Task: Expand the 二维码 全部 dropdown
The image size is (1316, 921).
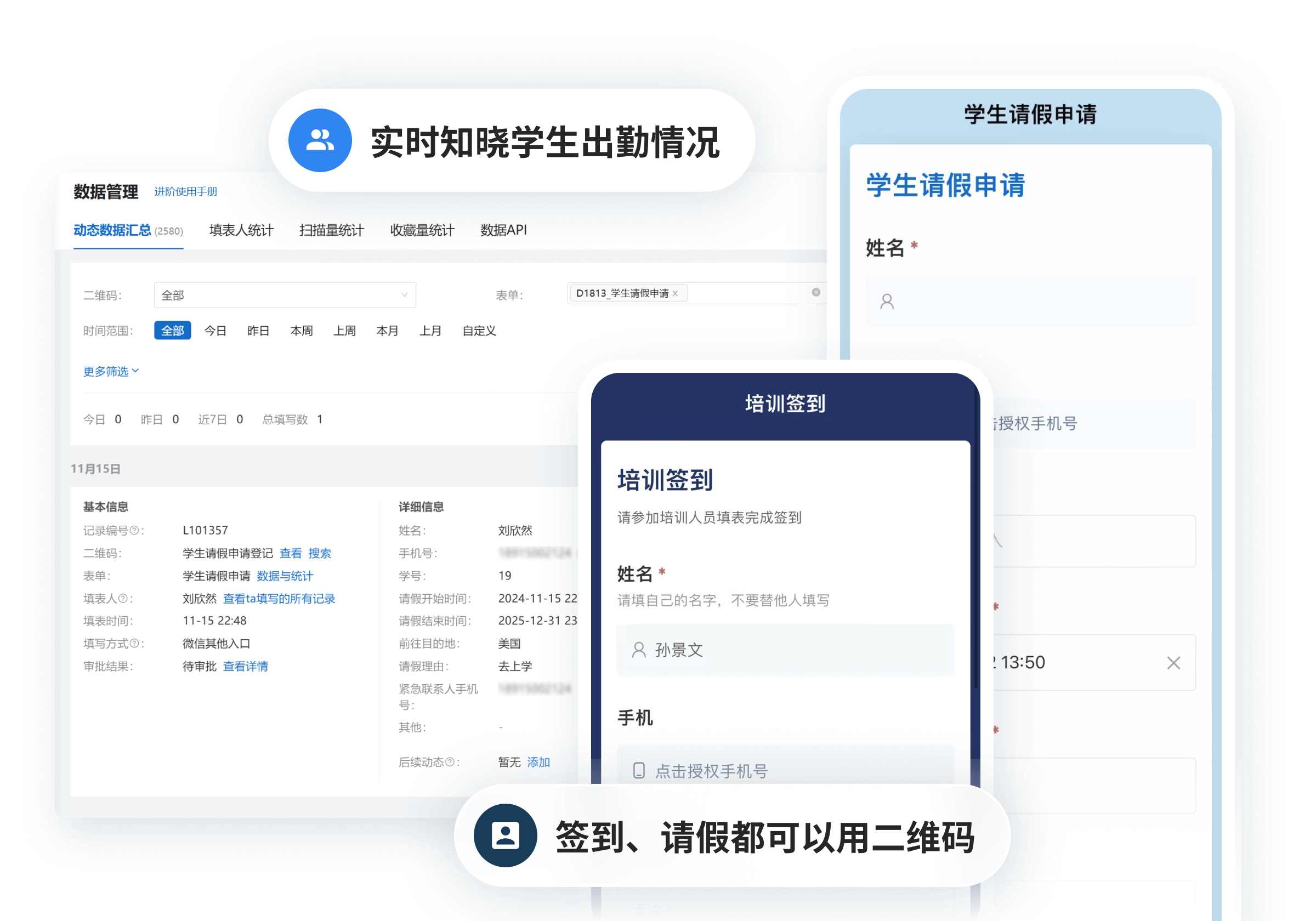Action: 285,295
